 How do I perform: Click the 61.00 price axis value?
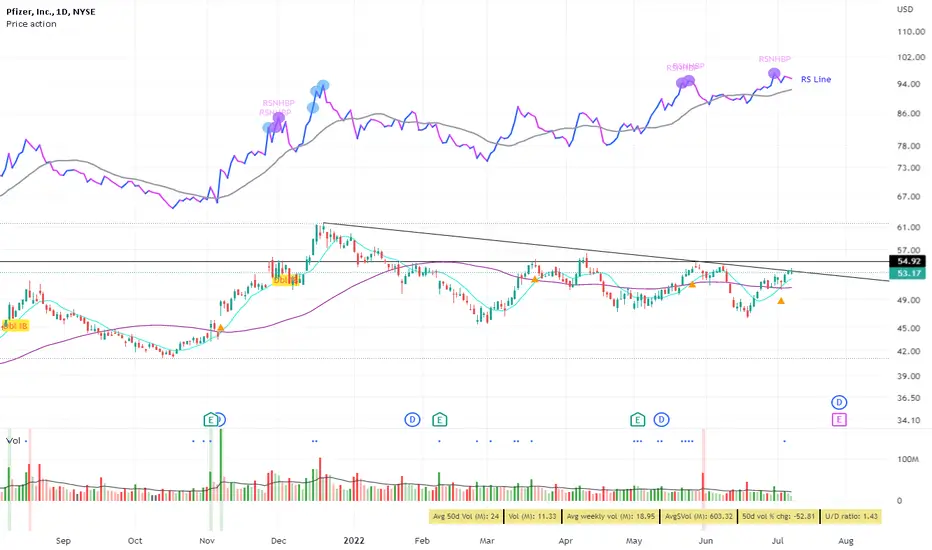909,228
